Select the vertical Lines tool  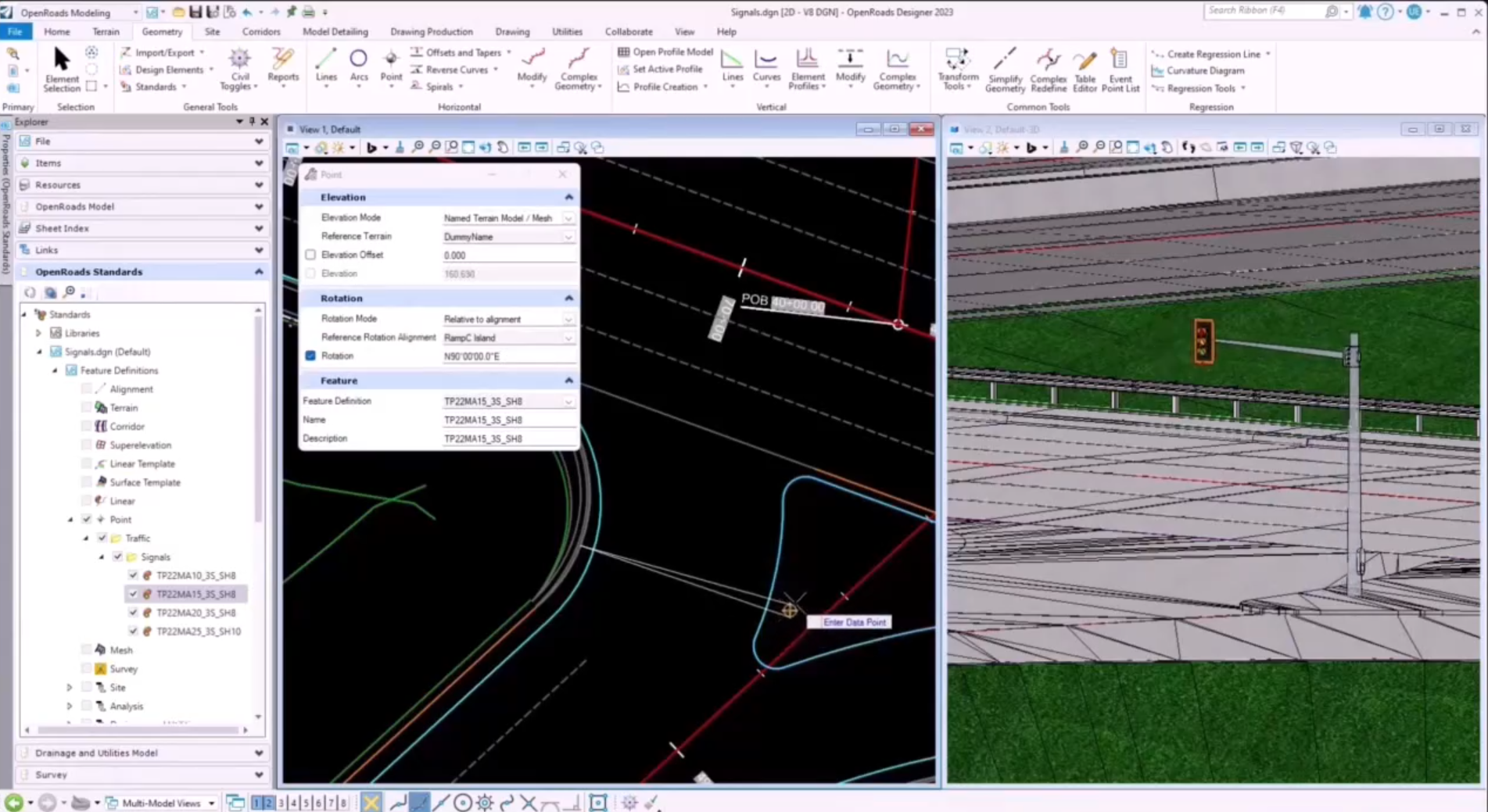tap(733, 66)
